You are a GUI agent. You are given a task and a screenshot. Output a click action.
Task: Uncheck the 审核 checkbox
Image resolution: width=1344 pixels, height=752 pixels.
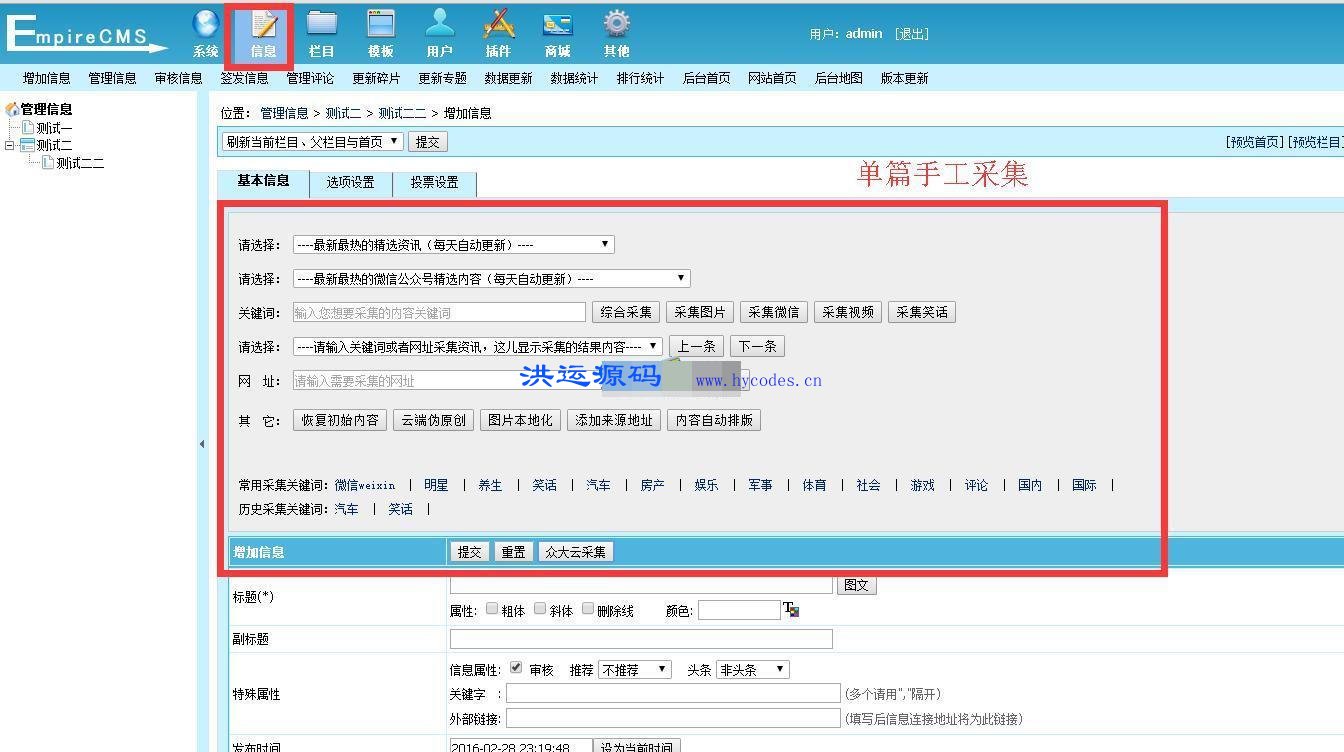point(516,668)
